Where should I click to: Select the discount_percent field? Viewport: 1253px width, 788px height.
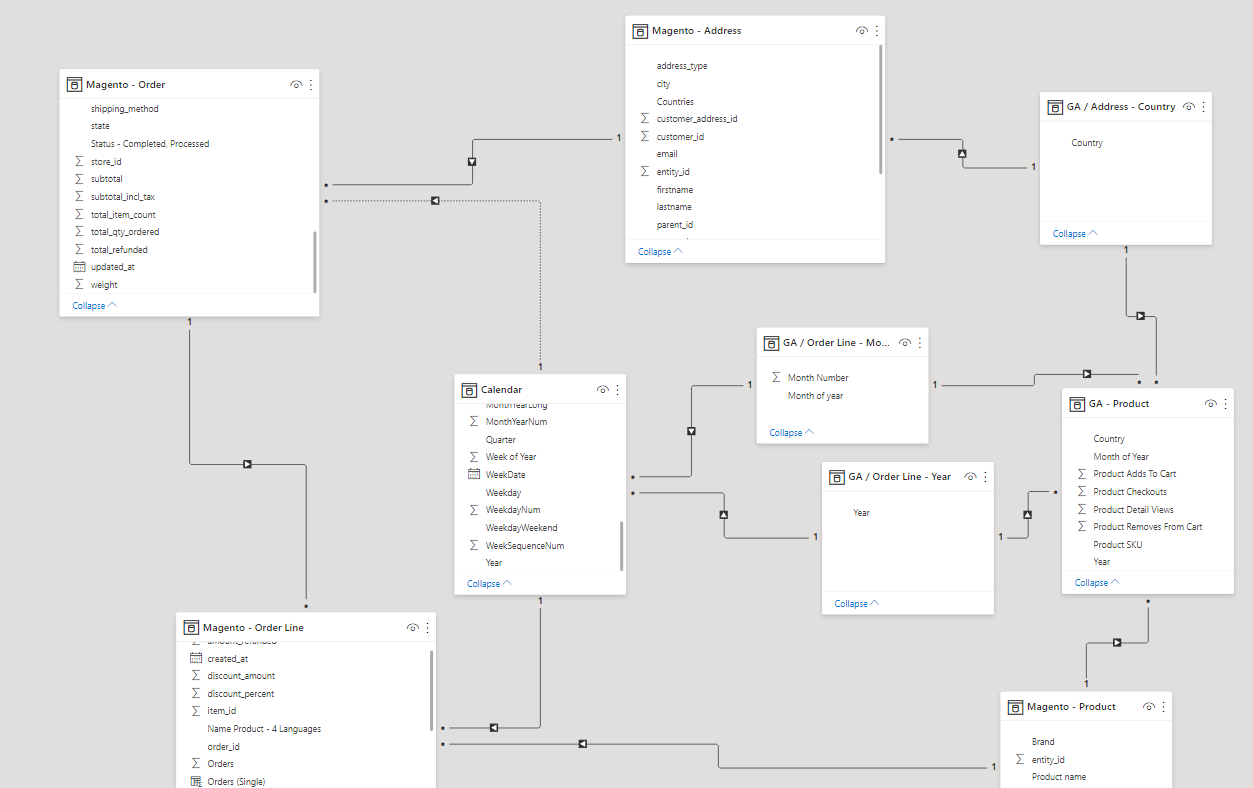coord(241,693)
